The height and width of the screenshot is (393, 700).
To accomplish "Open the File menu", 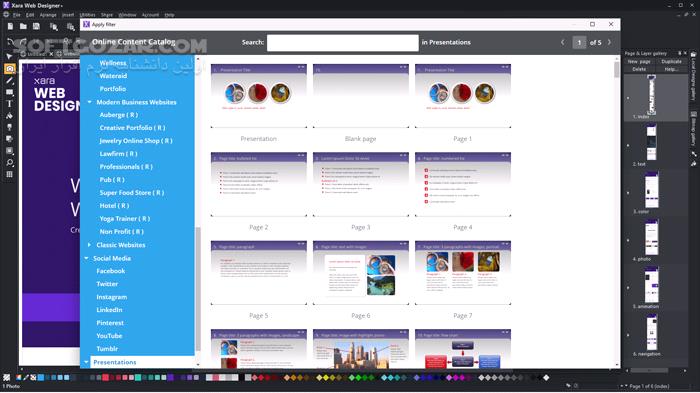I will (x=17, y=15).
